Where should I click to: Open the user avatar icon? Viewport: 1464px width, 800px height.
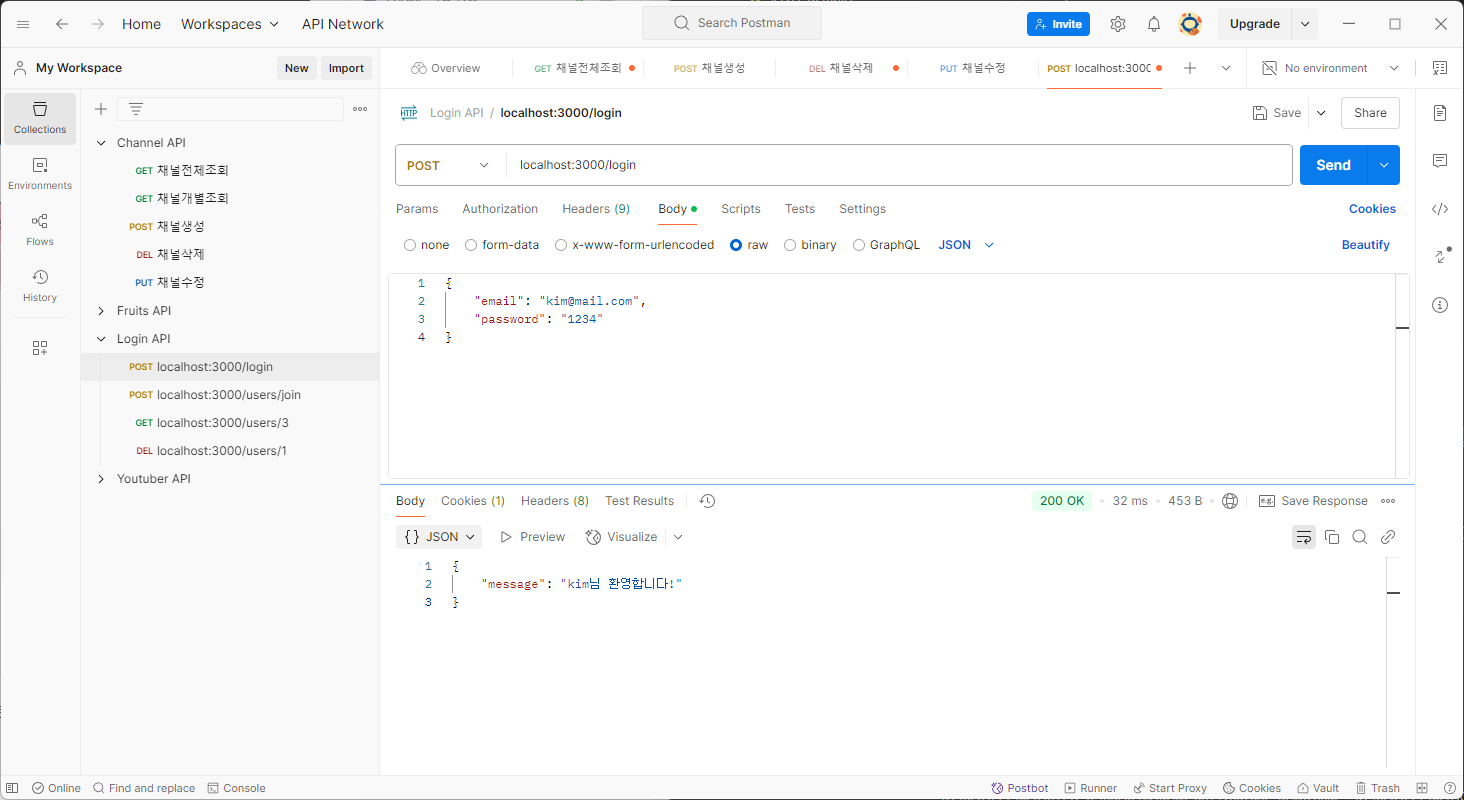pos(1190,24)
